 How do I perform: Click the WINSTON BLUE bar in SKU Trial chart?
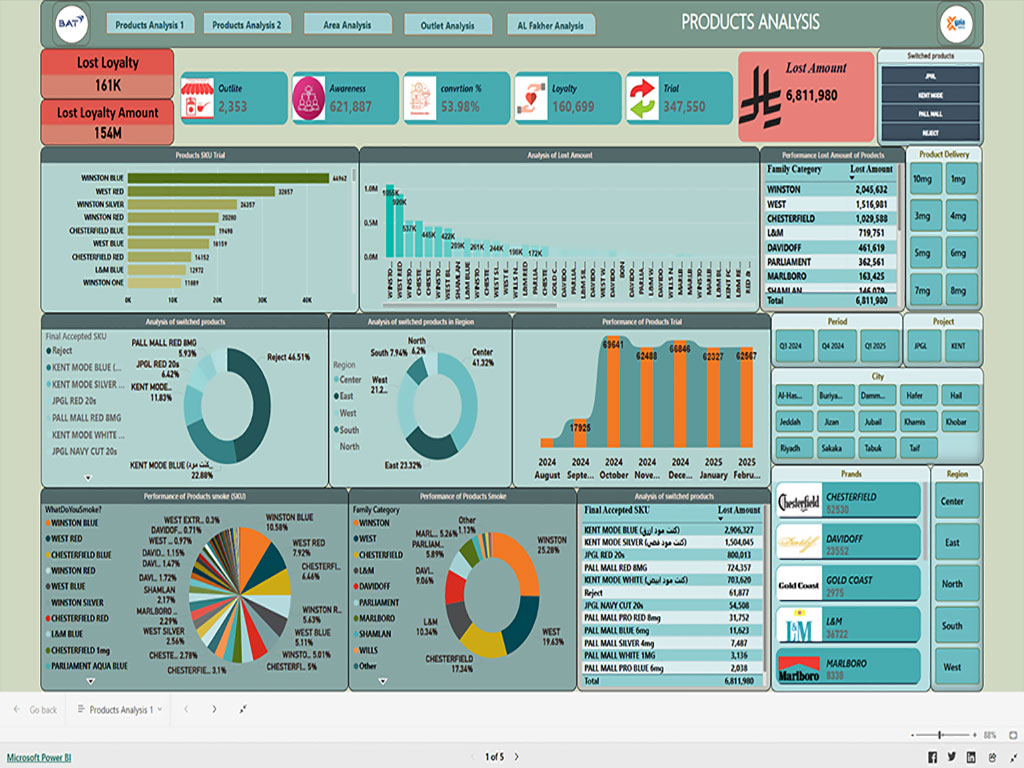tap(229, 178)
